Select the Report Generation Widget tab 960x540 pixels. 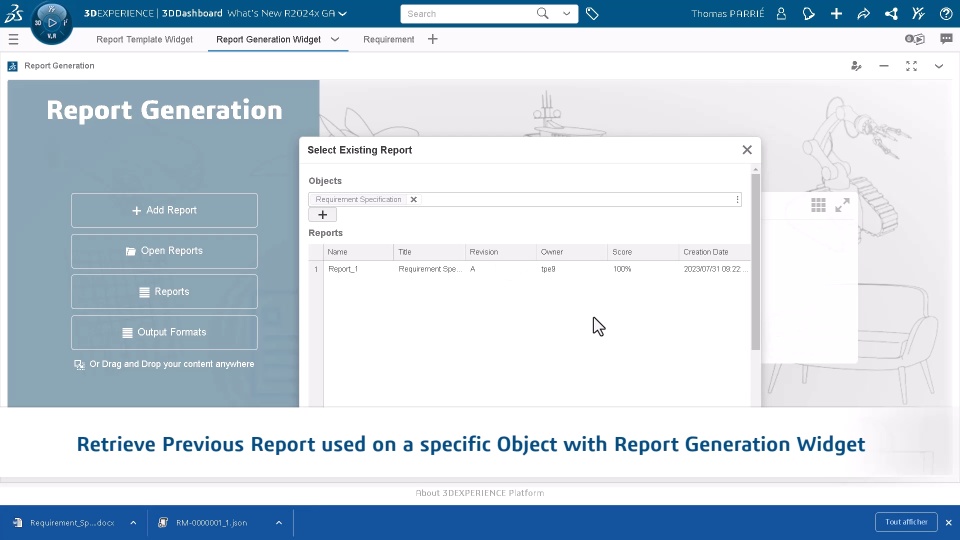pos(268,39)
